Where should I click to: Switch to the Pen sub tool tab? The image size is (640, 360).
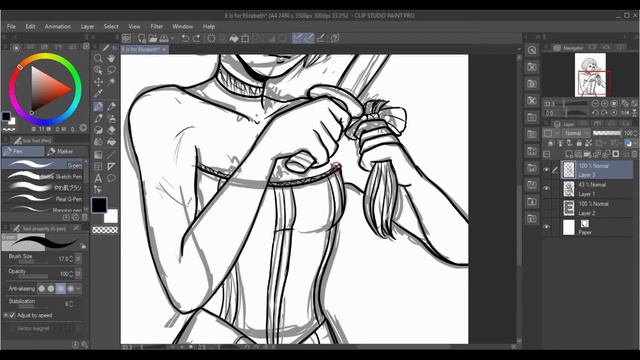click(x=23, y=151)
